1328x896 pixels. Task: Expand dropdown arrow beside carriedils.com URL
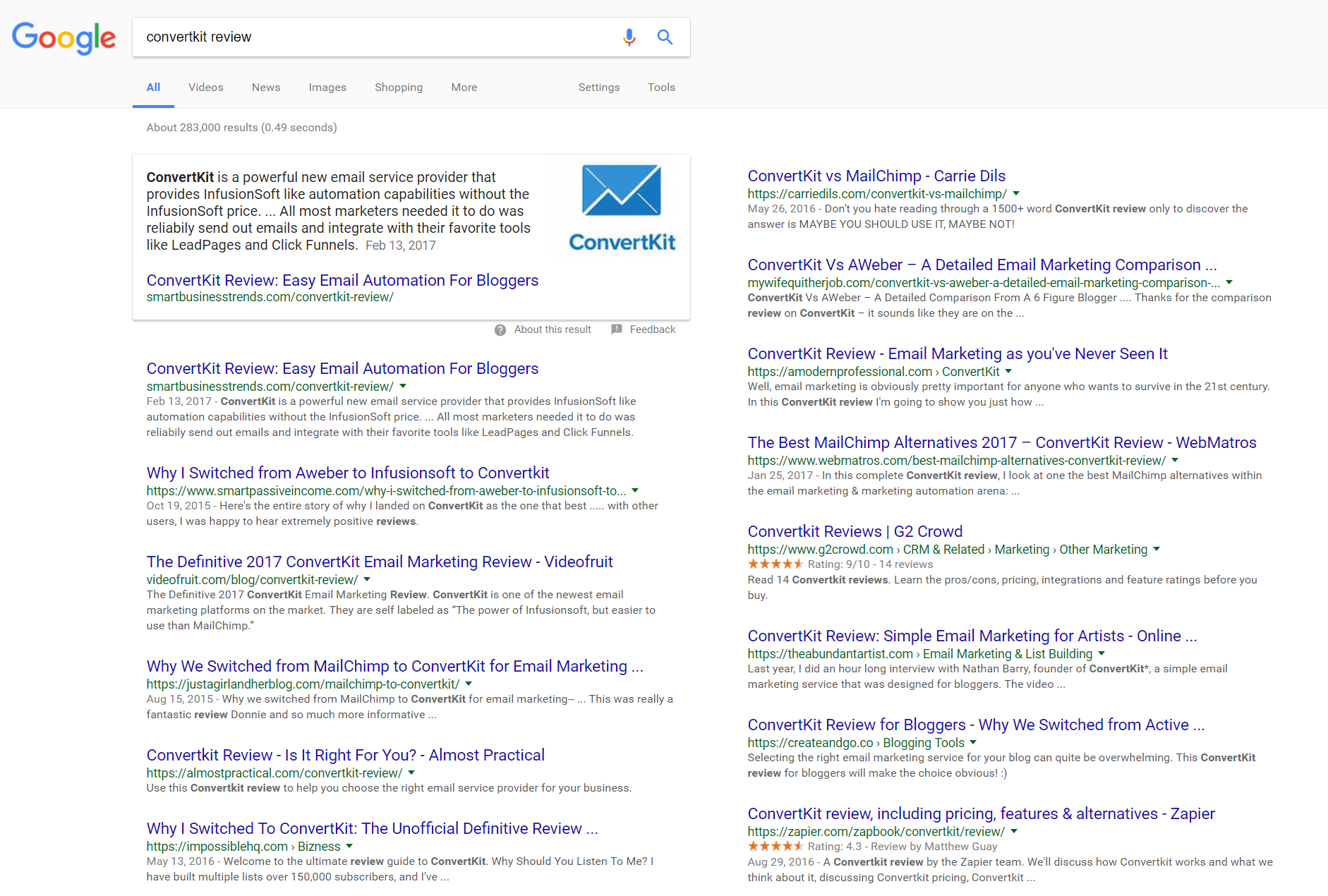click(x=1016, y=193)
